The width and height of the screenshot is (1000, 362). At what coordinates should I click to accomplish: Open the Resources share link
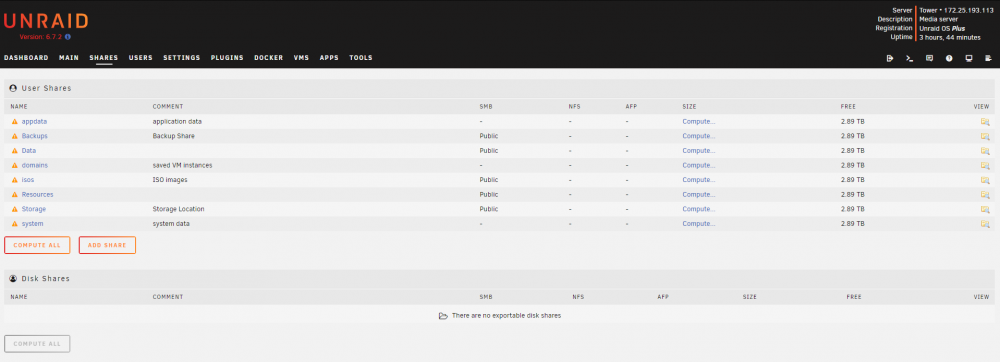38,194
